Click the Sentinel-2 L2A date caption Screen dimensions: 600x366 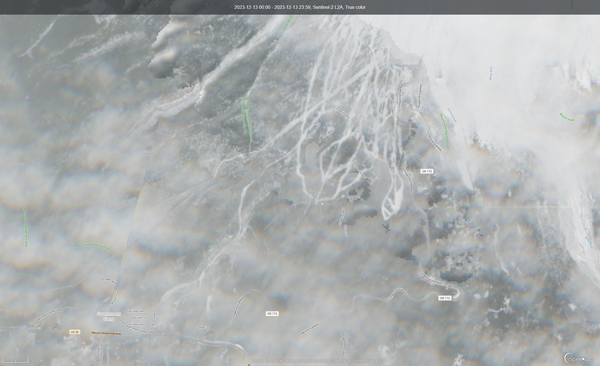tap(300, 7)
